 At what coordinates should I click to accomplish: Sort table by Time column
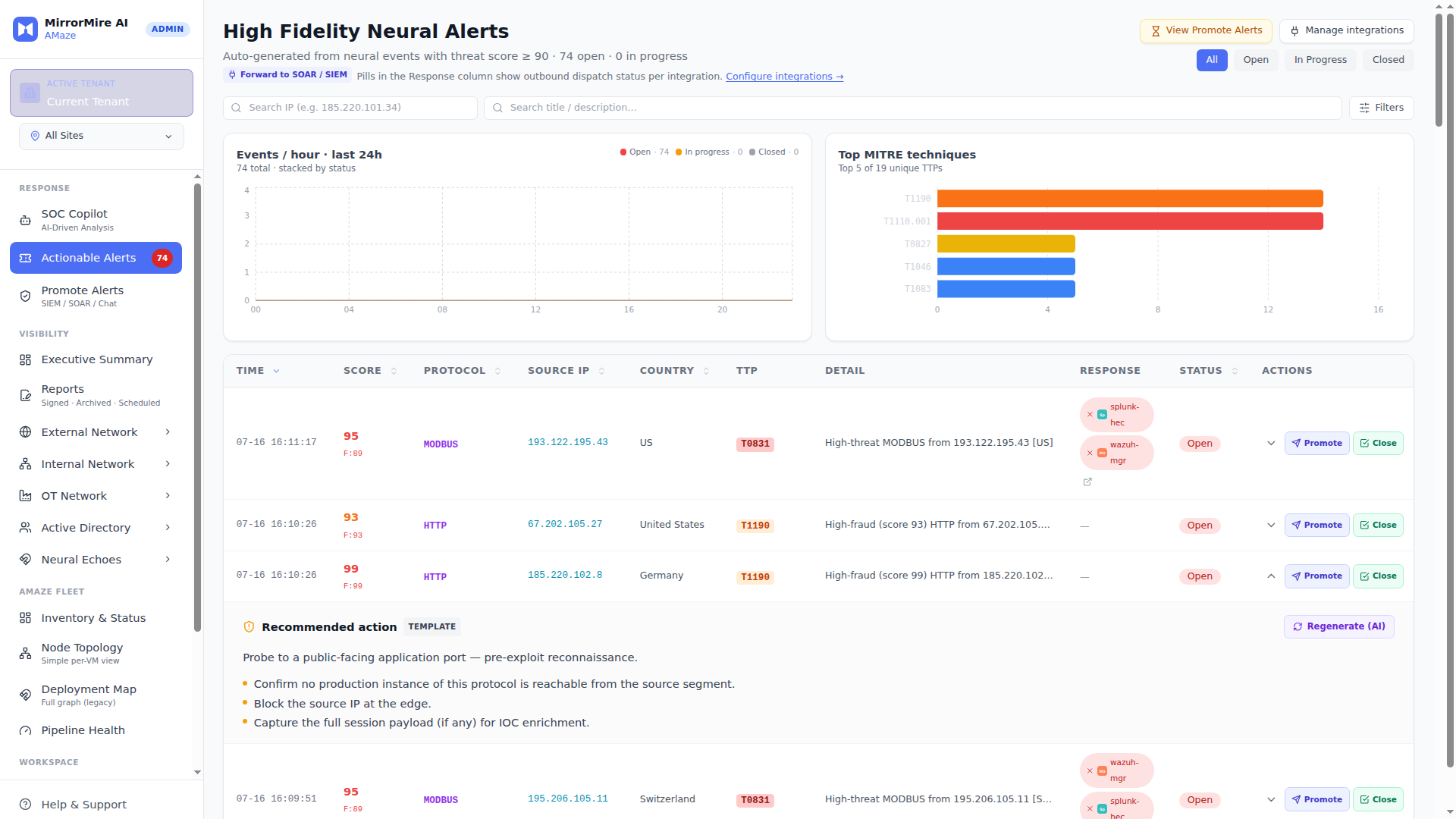[x=258, y=371]
